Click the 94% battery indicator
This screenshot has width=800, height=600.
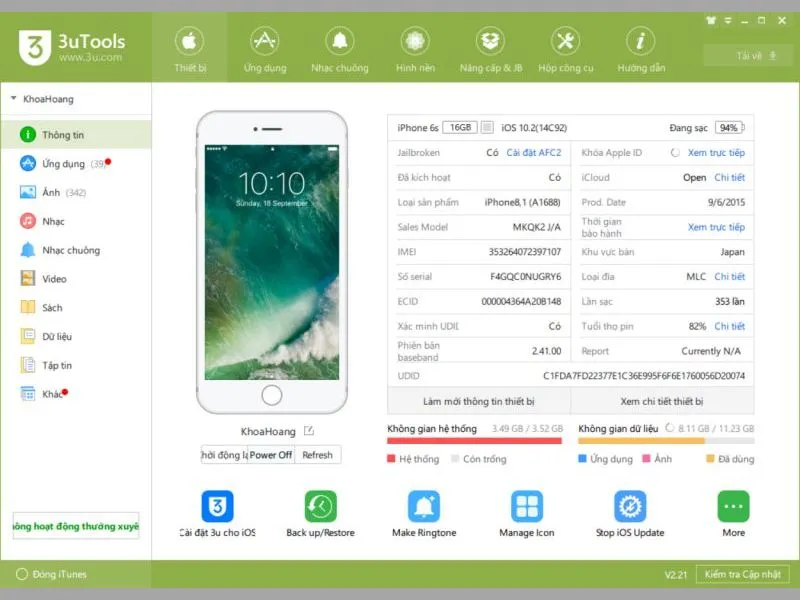point(729,128)
